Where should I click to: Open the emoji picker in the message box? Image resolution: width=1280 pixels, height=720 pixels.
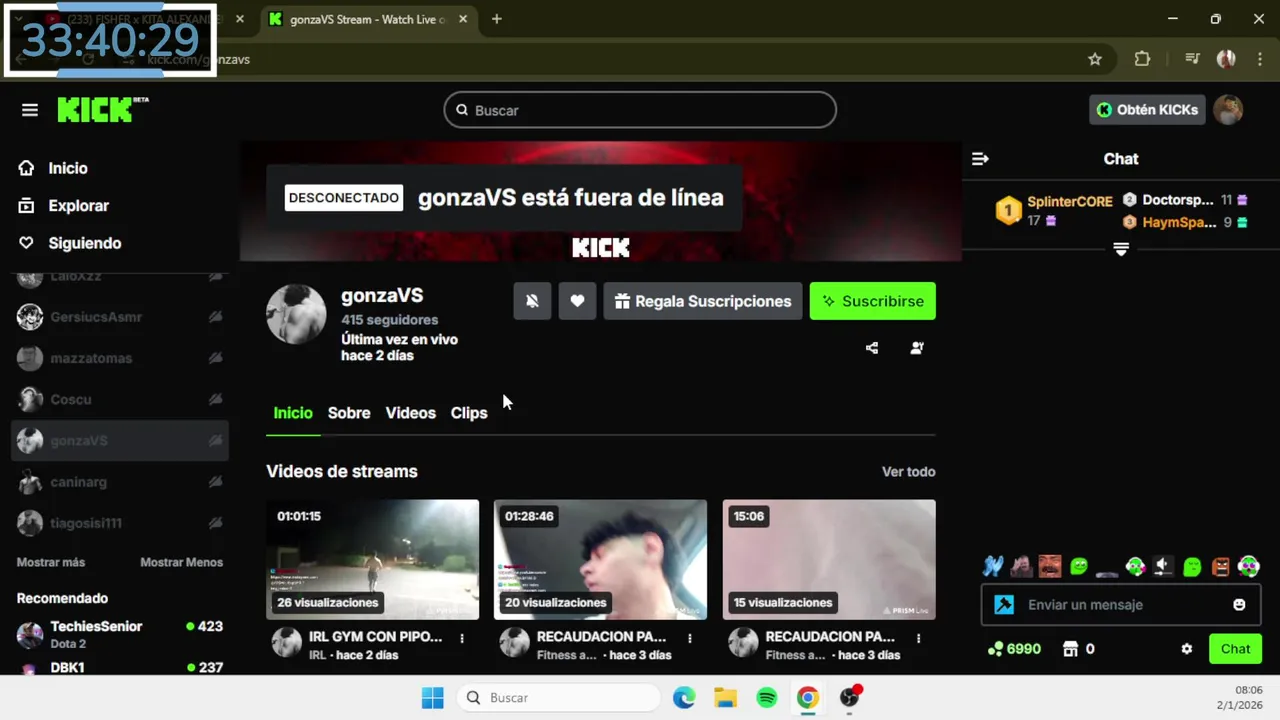(1240, 605)
